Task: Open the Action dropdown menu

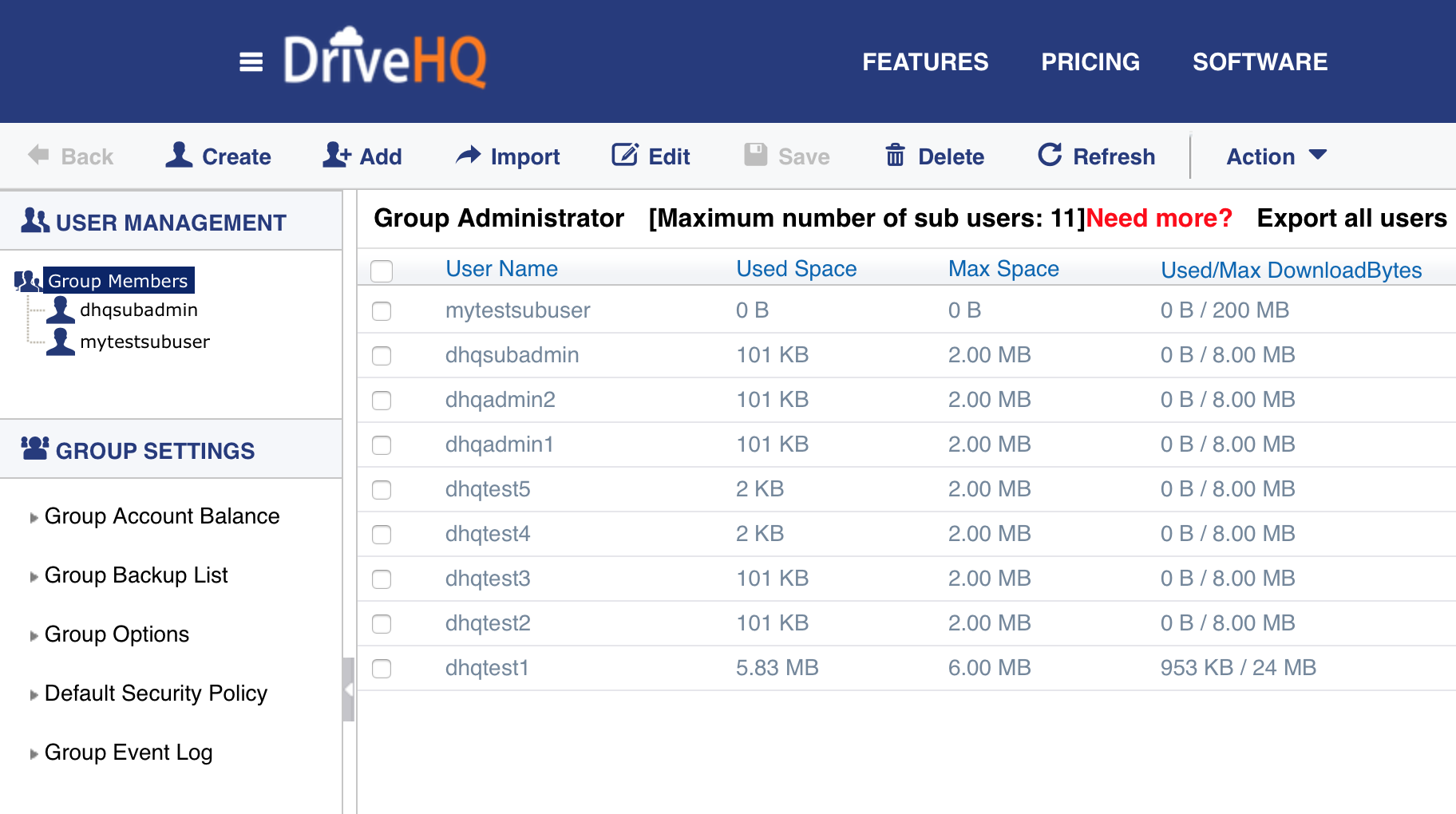Action: click(x=1276, y=156)
